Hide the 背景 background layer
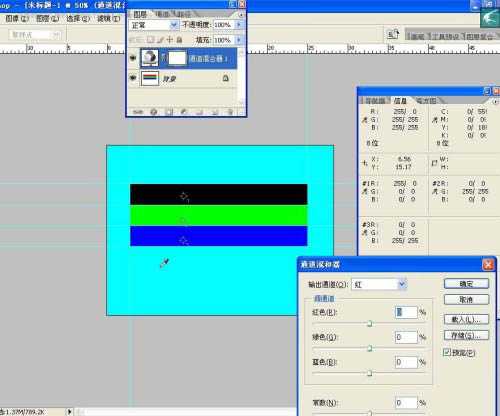The width and height of the screenshot is (500, 416). point(133,78)
